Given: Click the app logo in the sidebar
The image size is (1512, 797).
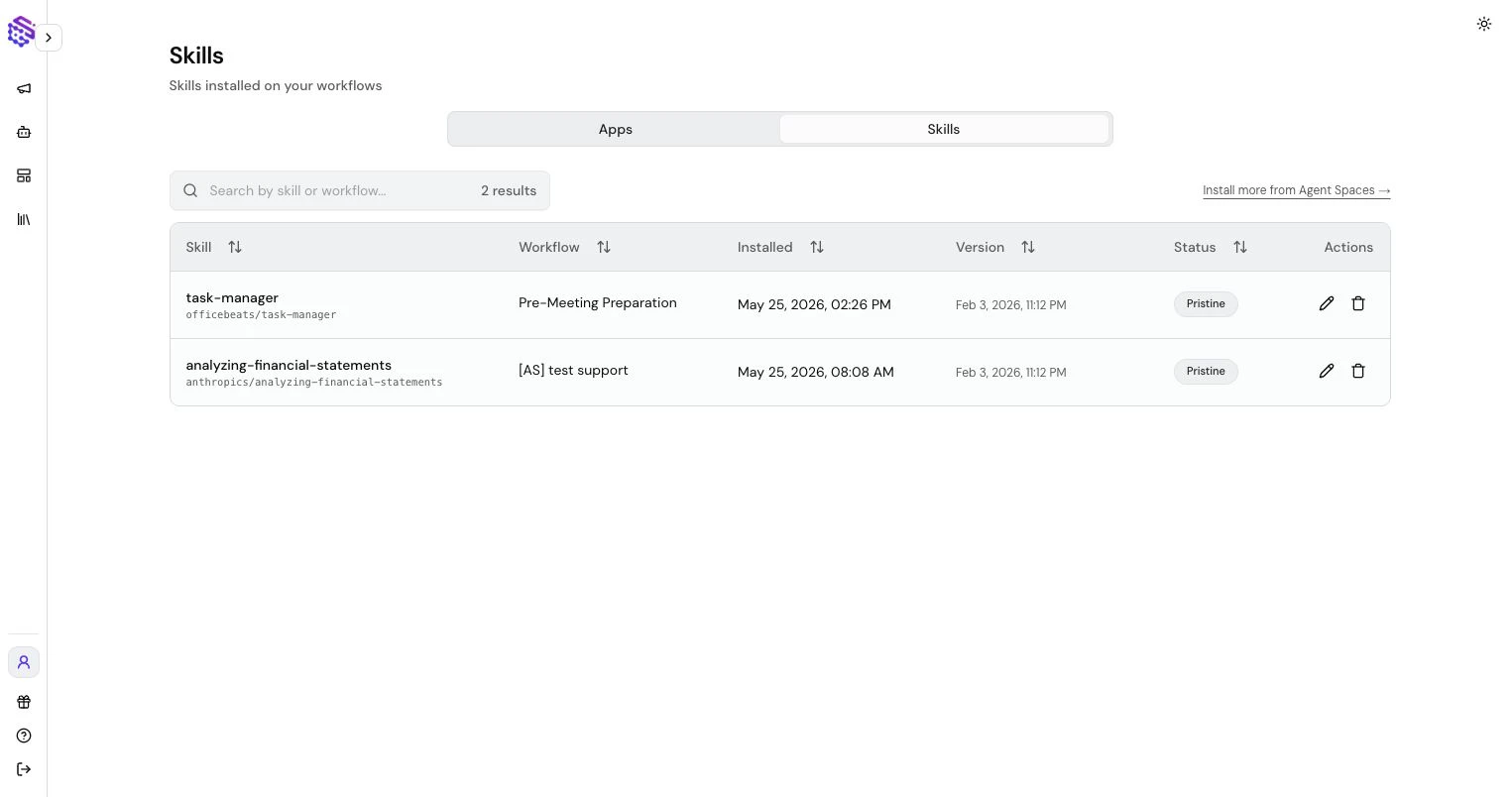Looking at the screenshot, I should pyautogui.click(x=21, y=32).
